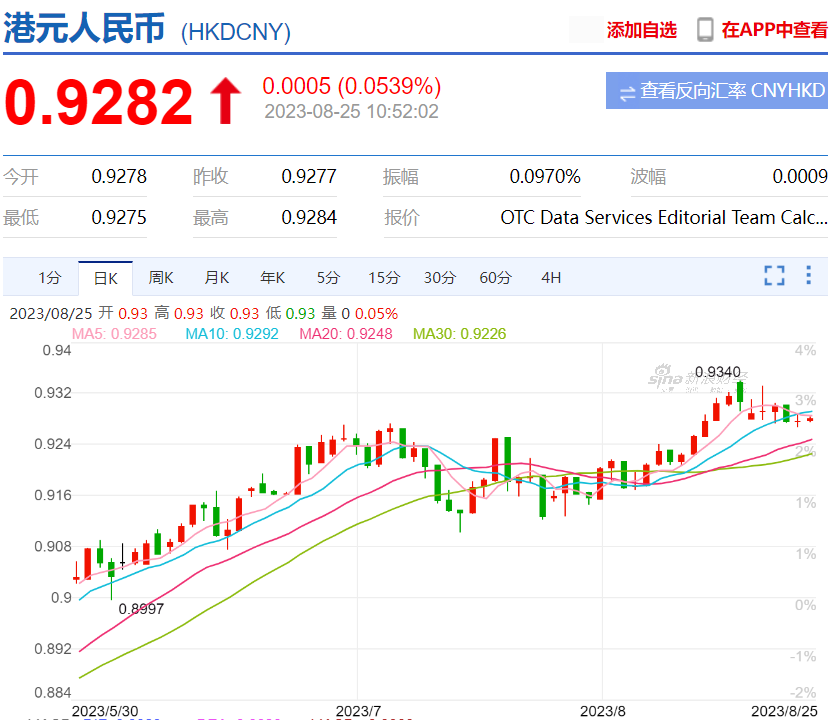This screenshot has height=720, width=830.
Task: Click the 0.884 price axis label
Action: (53, 692)
